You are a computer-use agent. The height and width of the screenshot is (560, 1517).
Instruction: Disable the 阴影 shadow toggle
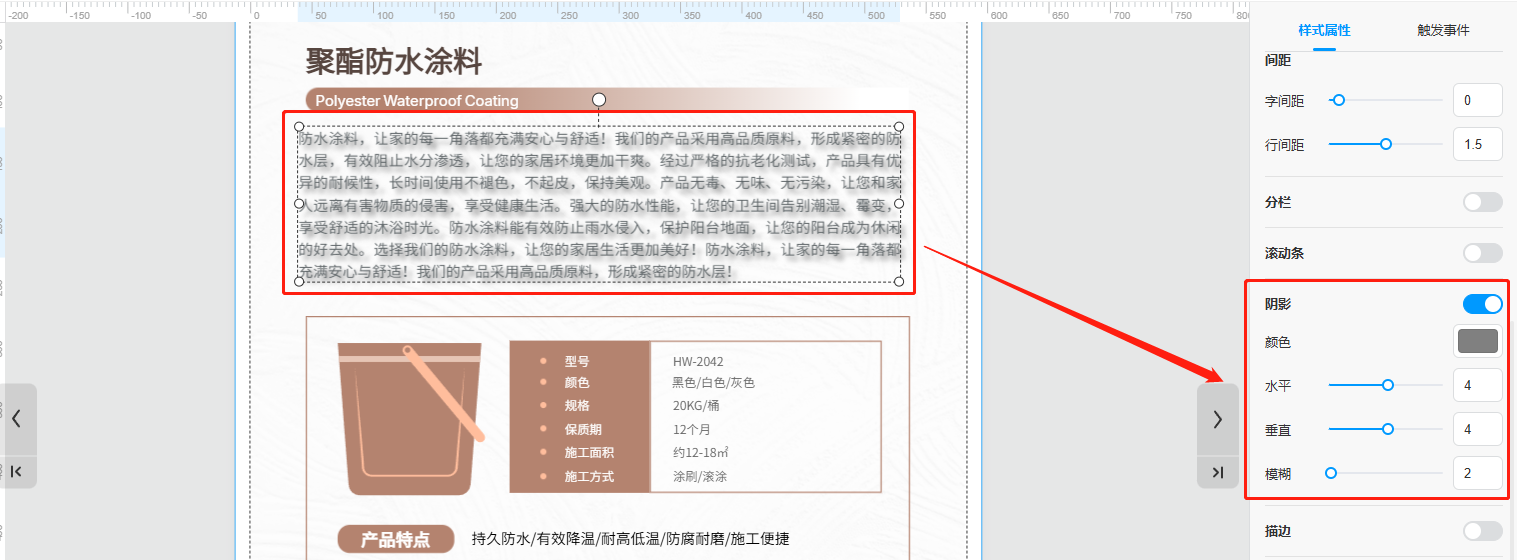[x=1482, y=304]
